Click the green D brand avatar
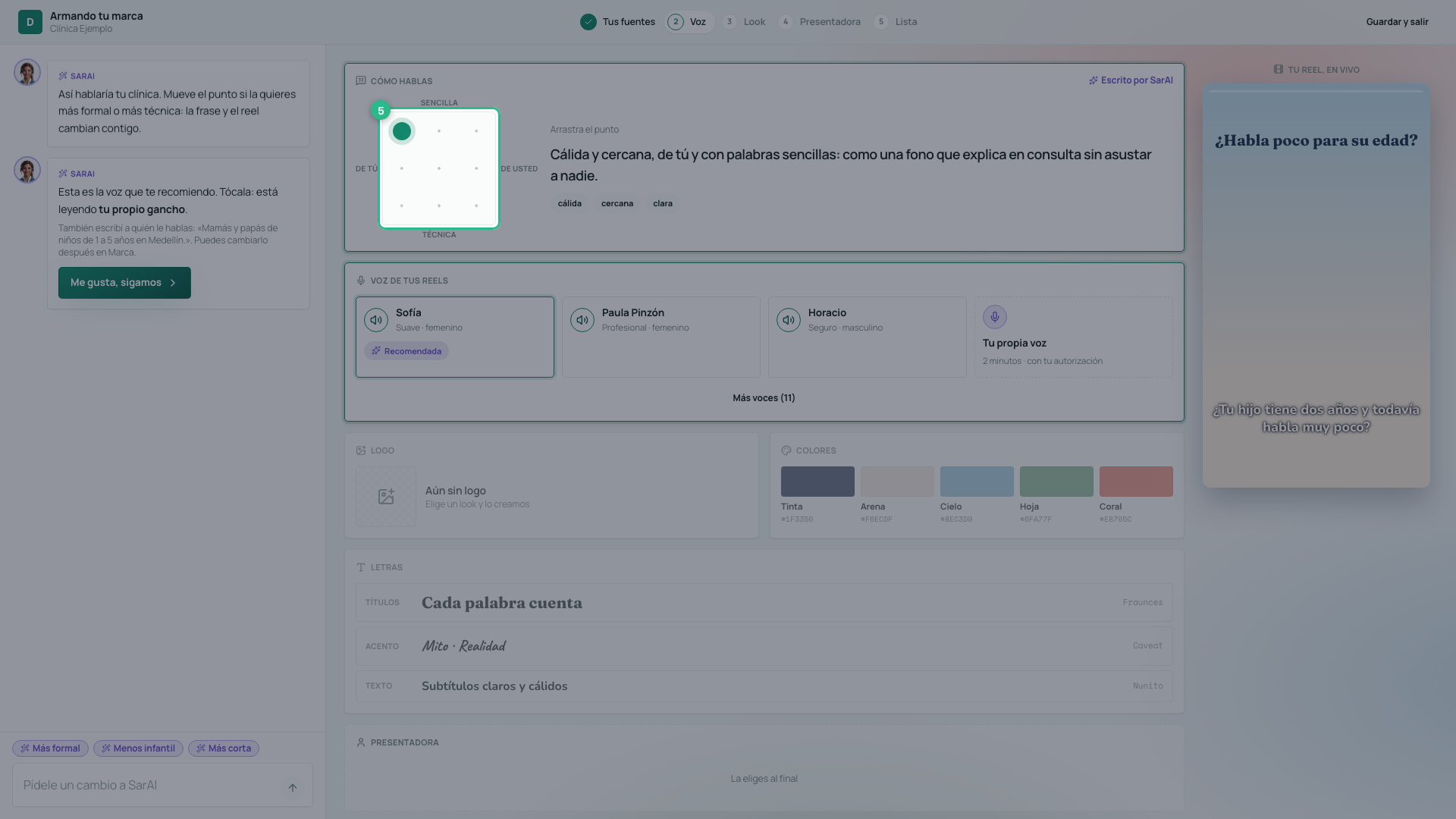Screen dimensions: 1456x819 30,22
